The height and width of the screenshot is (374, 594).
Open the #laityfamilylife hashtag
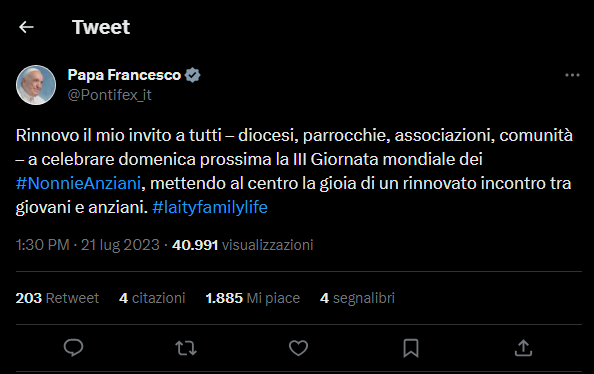coord(210,207)
